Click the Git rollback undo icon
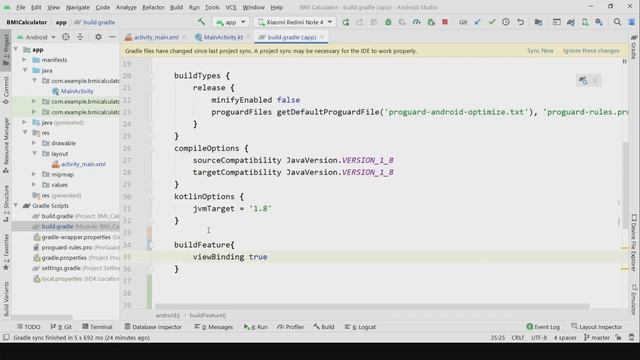Viewport: 640px width, 360px height. (x=520, y=22)
